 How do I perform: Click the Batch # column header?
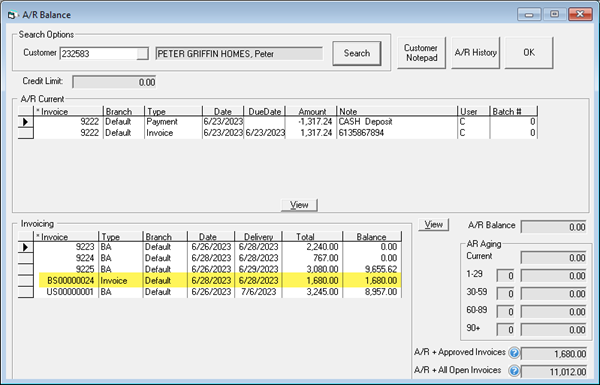[514, 111]
